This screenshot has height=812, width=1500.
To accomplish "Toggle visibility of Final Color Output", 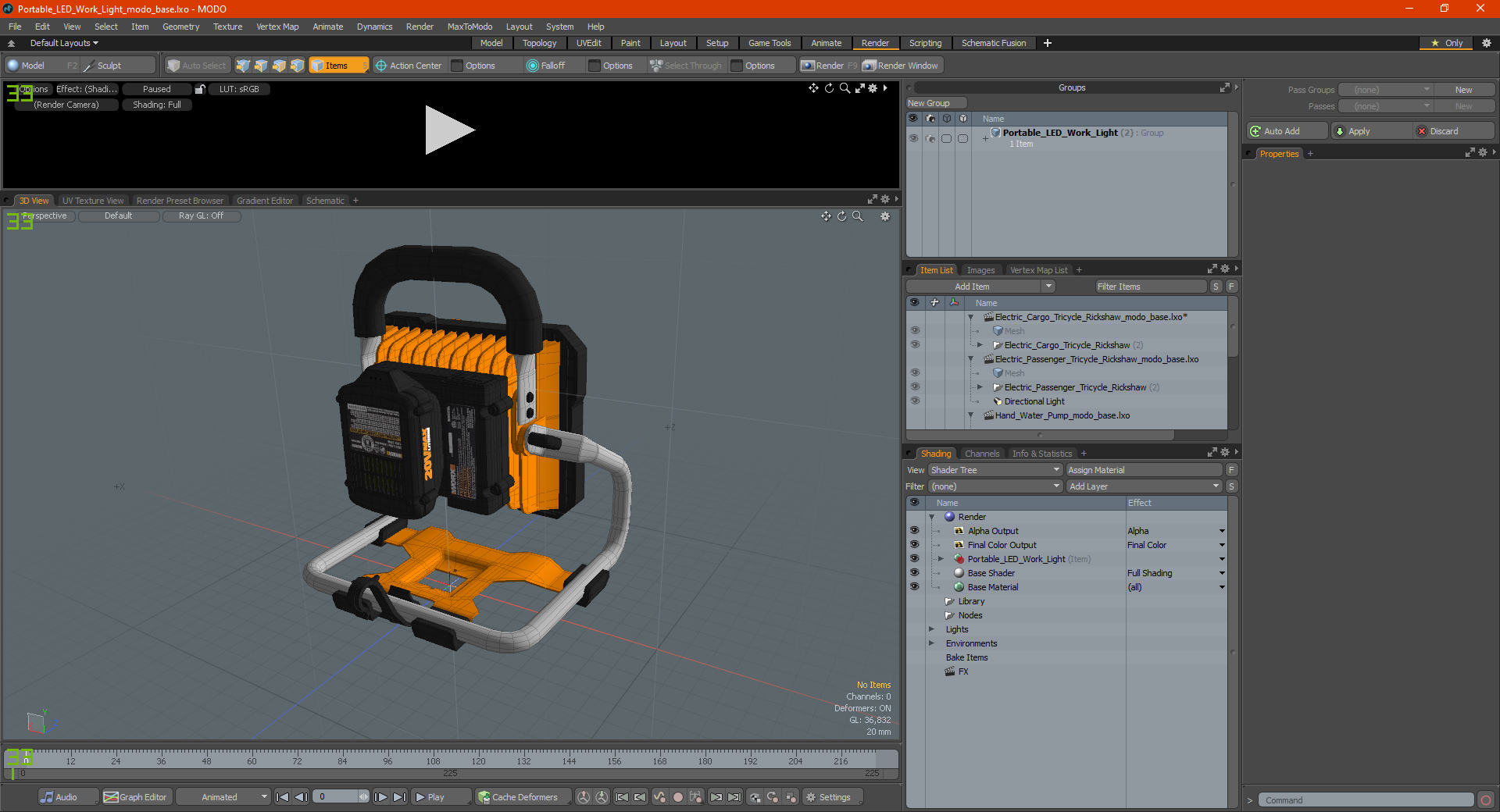I will [x=914, y=544].
